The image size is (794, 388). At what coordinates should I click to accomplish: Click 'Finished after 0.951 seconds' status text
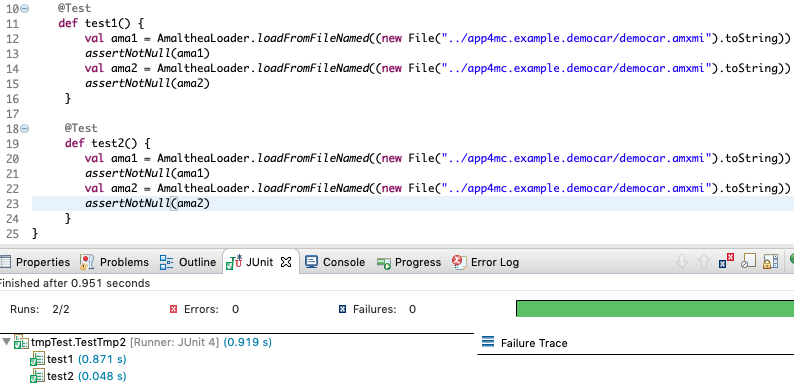pyautogui.click(x=74, y=283)
